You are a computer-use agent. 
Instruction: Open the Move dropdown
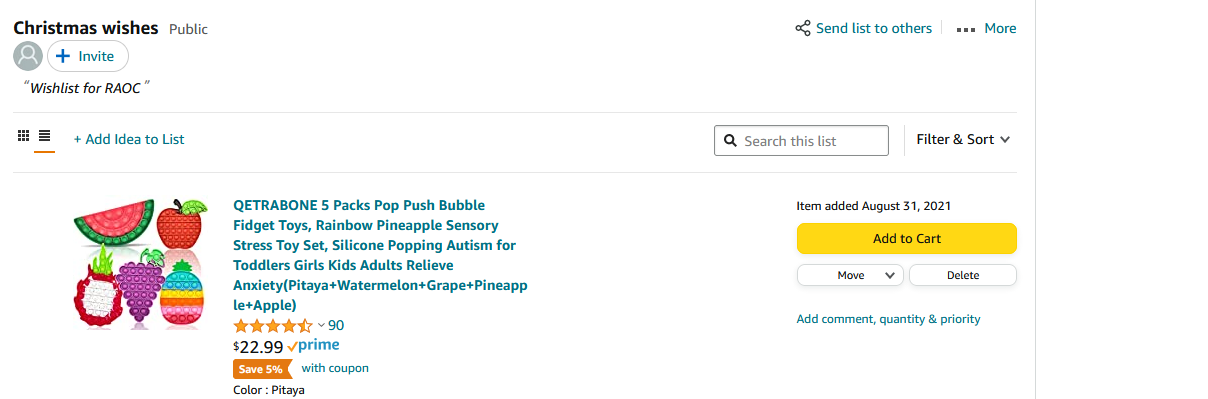pos(850,275)
